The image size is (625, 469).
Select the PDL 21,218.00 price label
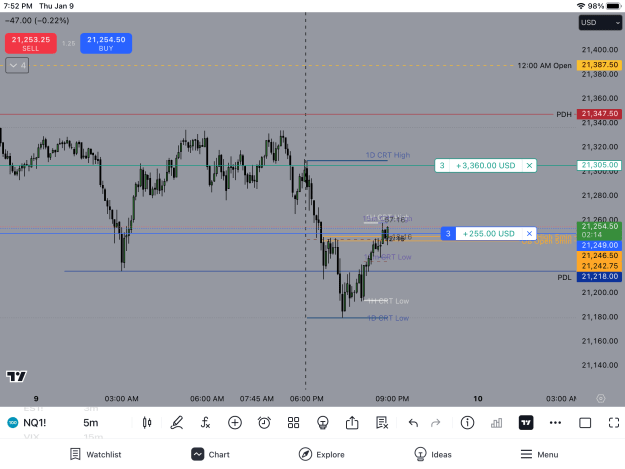tap(599, 277)
